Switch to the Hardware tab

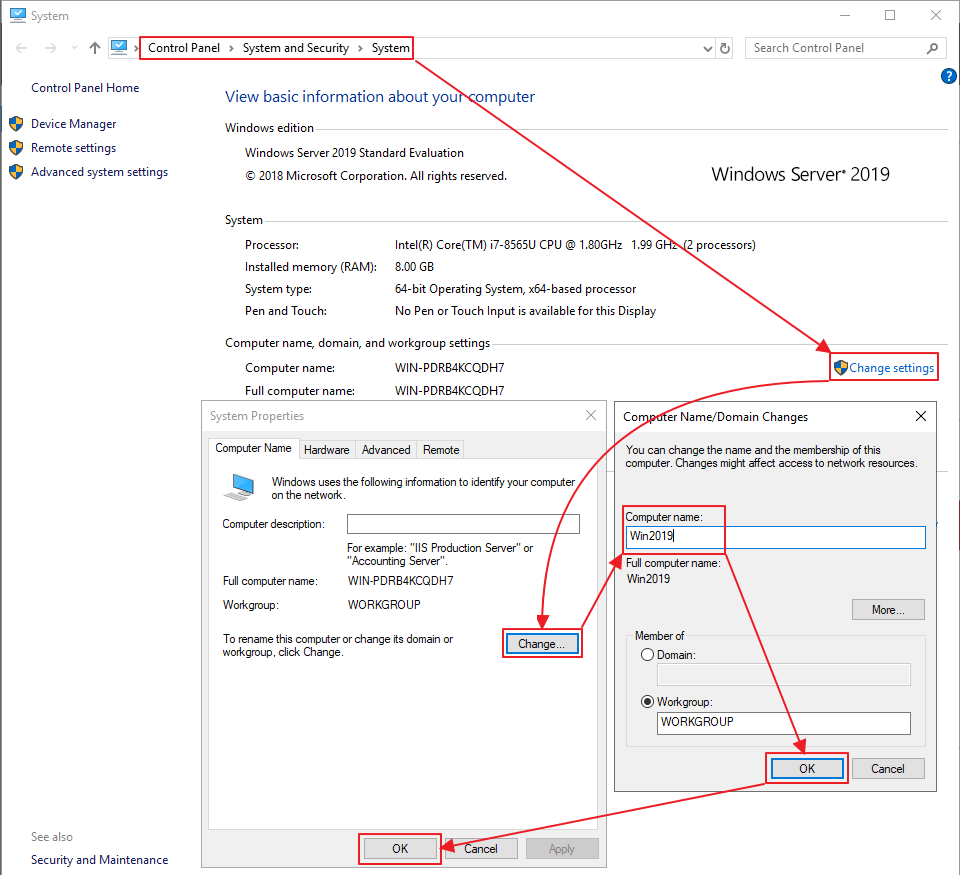(326, 449)
